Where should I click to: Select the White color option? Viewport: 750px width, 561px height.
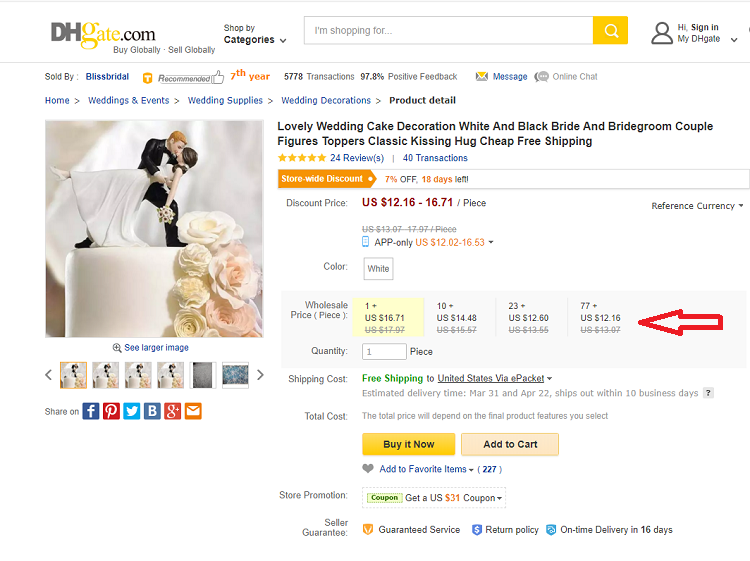378,268
